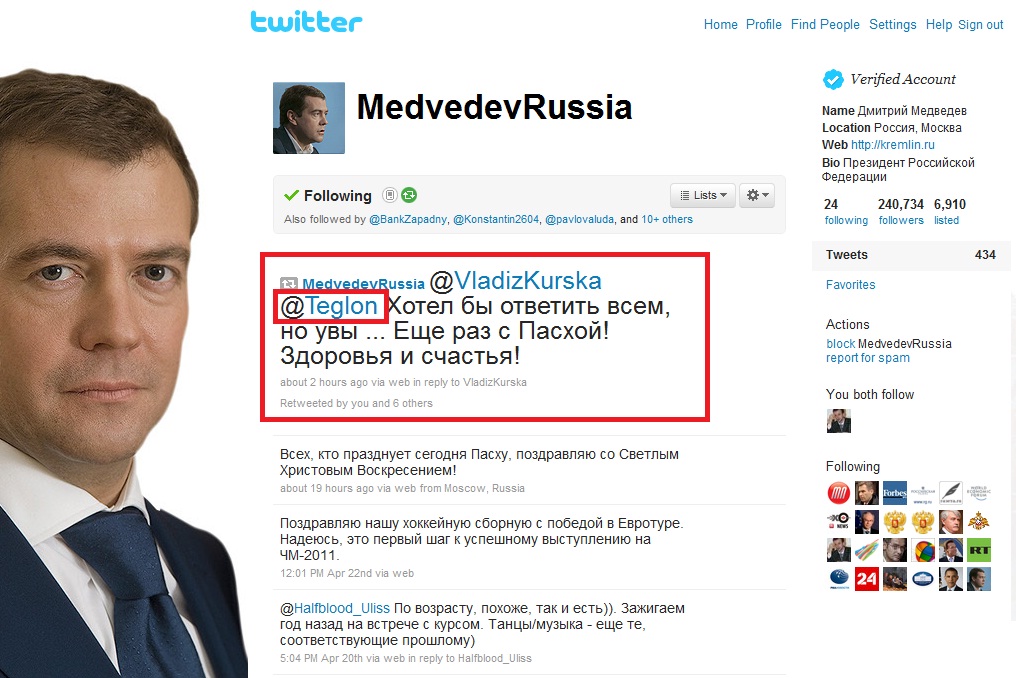Image resolution: width=1016 pixels, height=678 pixels.
Task: Open World Economic Forum avatar in Following
Action: [x=978, y=493]
